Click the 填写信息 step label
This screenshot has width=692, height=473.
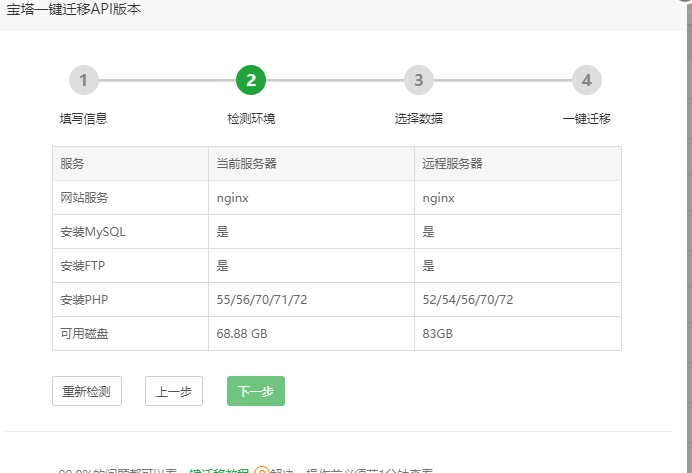[x=84, y=119]
